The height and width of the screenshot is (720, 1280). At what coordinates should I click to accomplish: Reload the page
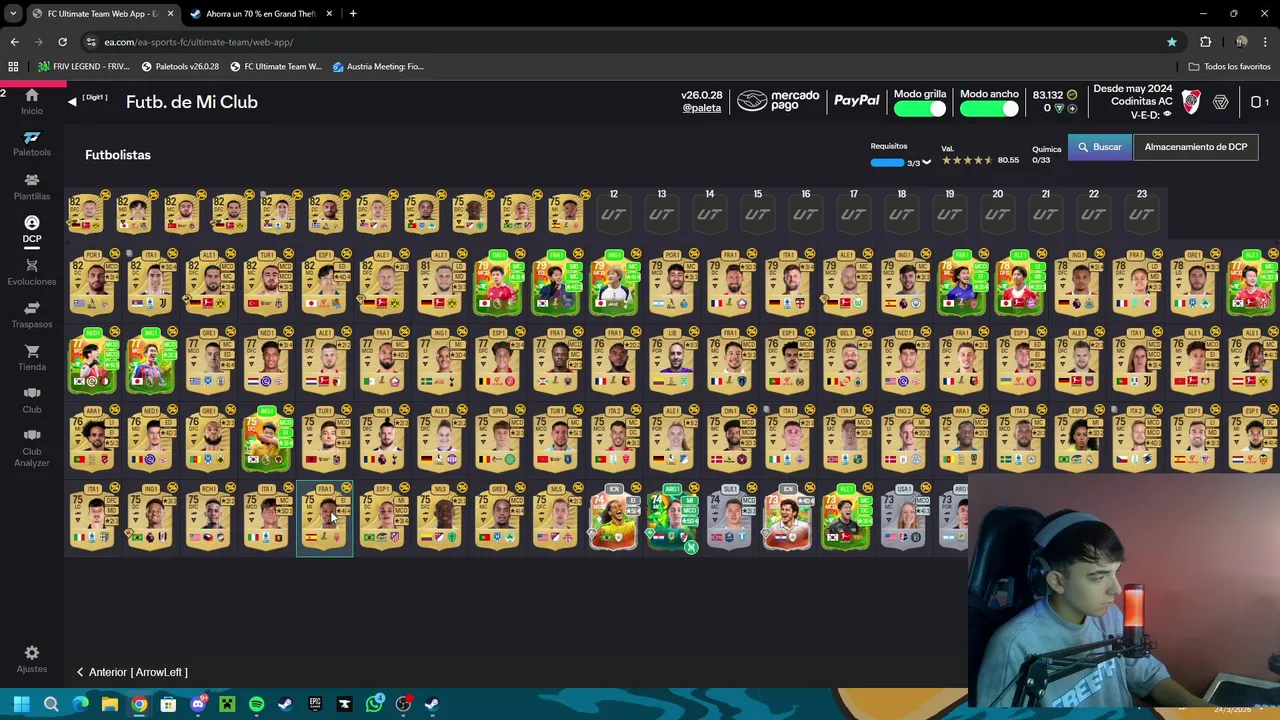[x=62, y=42]
